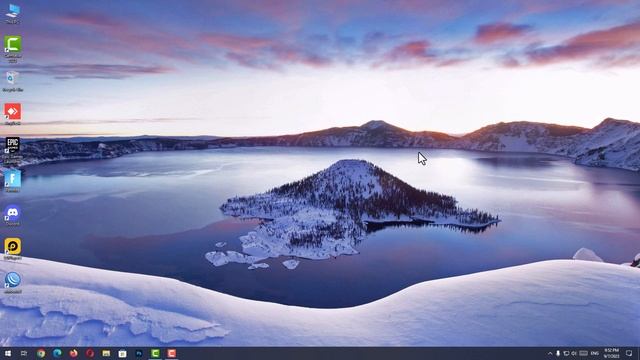Screen dimensions: 640x360
Task: Click the touch keyboard tray icon
Action: pos(584,353)
